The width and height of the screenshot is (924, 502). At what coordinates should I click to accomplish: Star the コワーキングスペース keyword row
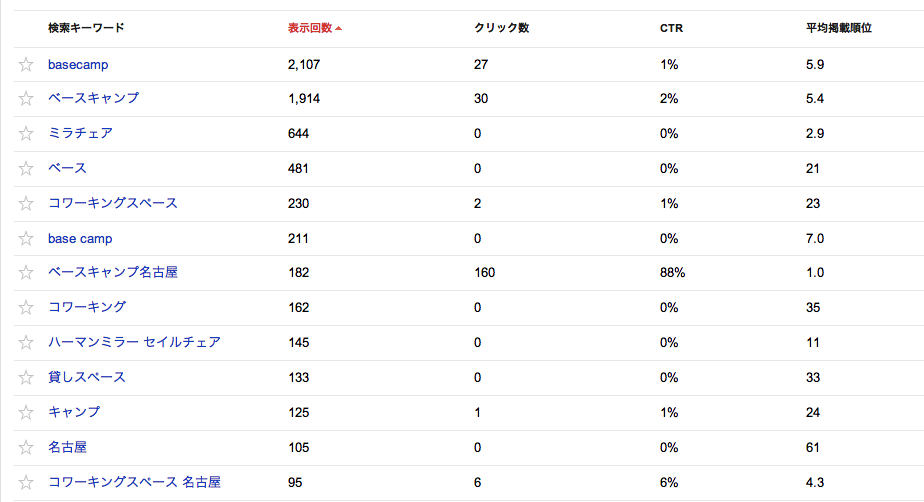[26, 204]
